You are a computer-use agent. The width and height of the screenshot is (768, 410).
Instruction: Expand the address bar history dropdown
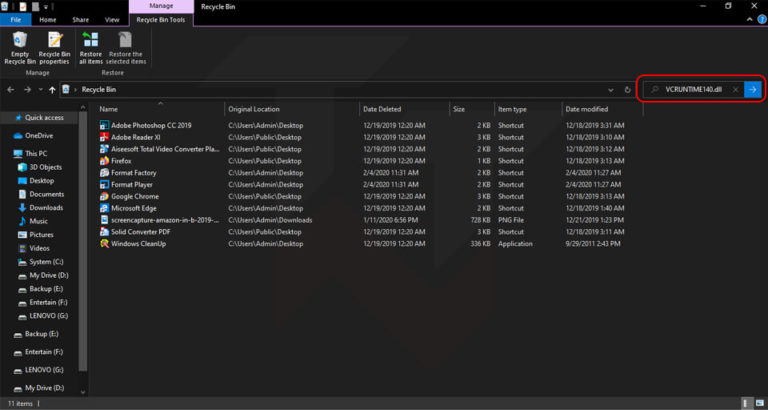pos(611,90)
